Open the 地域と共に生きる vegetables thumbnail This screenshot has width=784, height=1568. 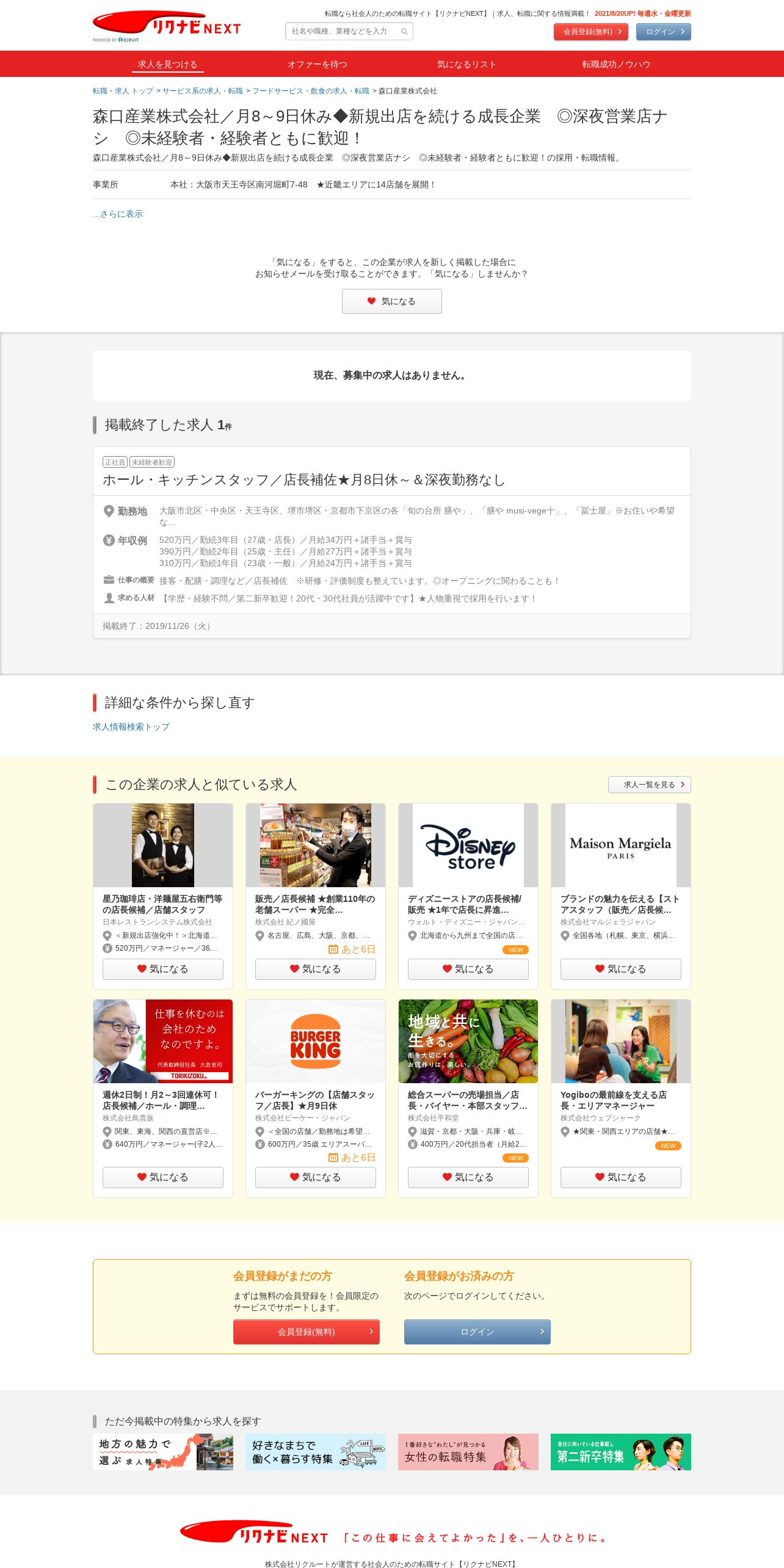(x=468, y=1041)
